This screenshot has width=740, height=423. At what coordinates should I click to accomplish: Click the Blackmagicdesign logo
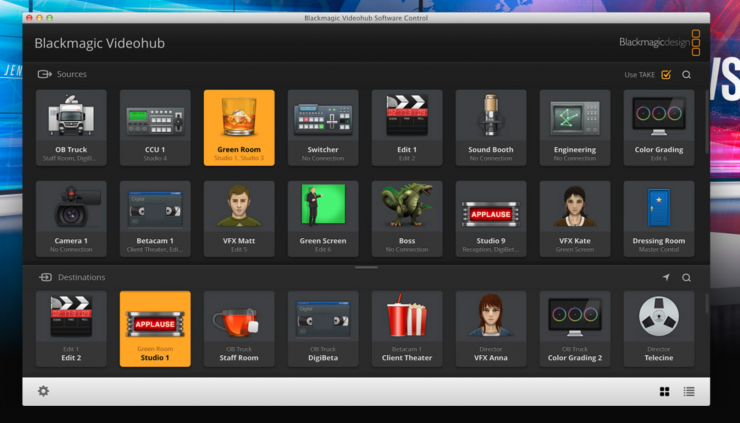coord(659,42)
